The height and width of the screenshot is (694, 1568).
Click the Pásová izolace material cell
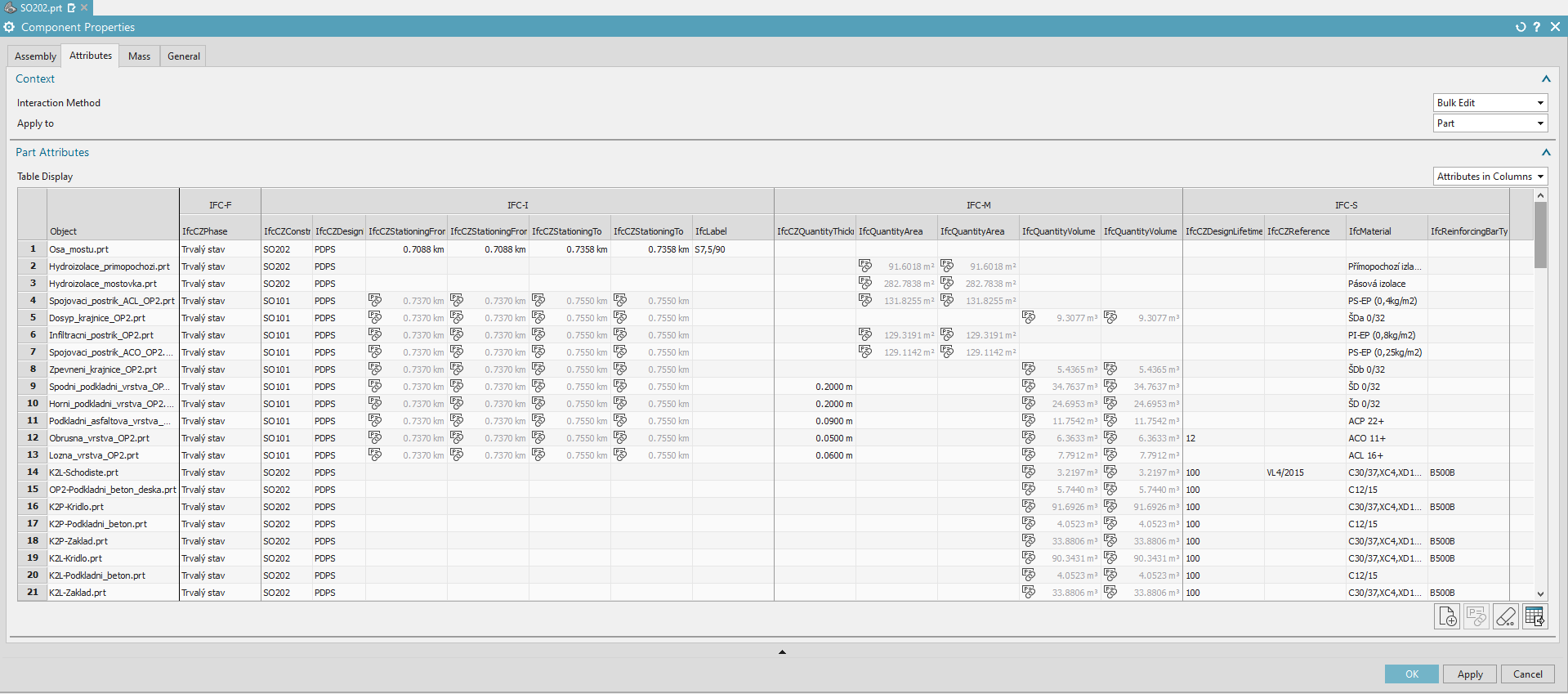1387,284
